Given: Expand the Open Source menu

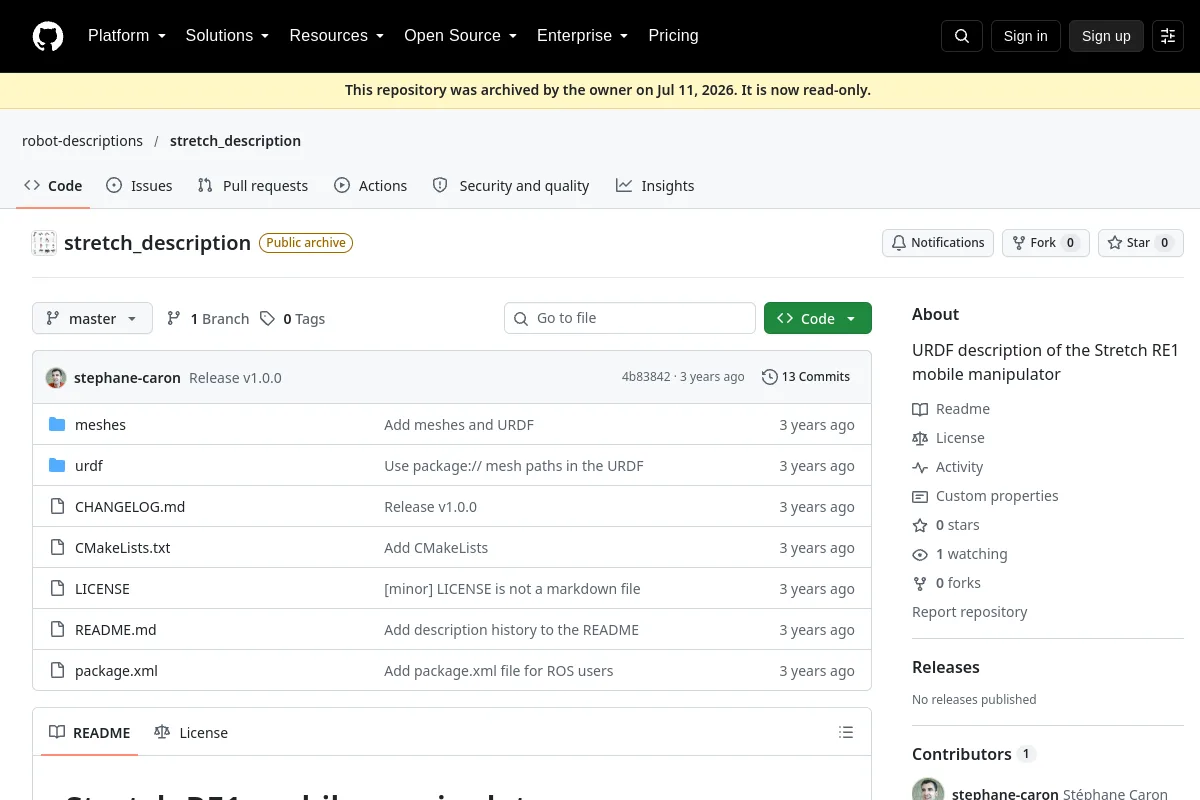Looking at the screenshot, I should (460, 36).
